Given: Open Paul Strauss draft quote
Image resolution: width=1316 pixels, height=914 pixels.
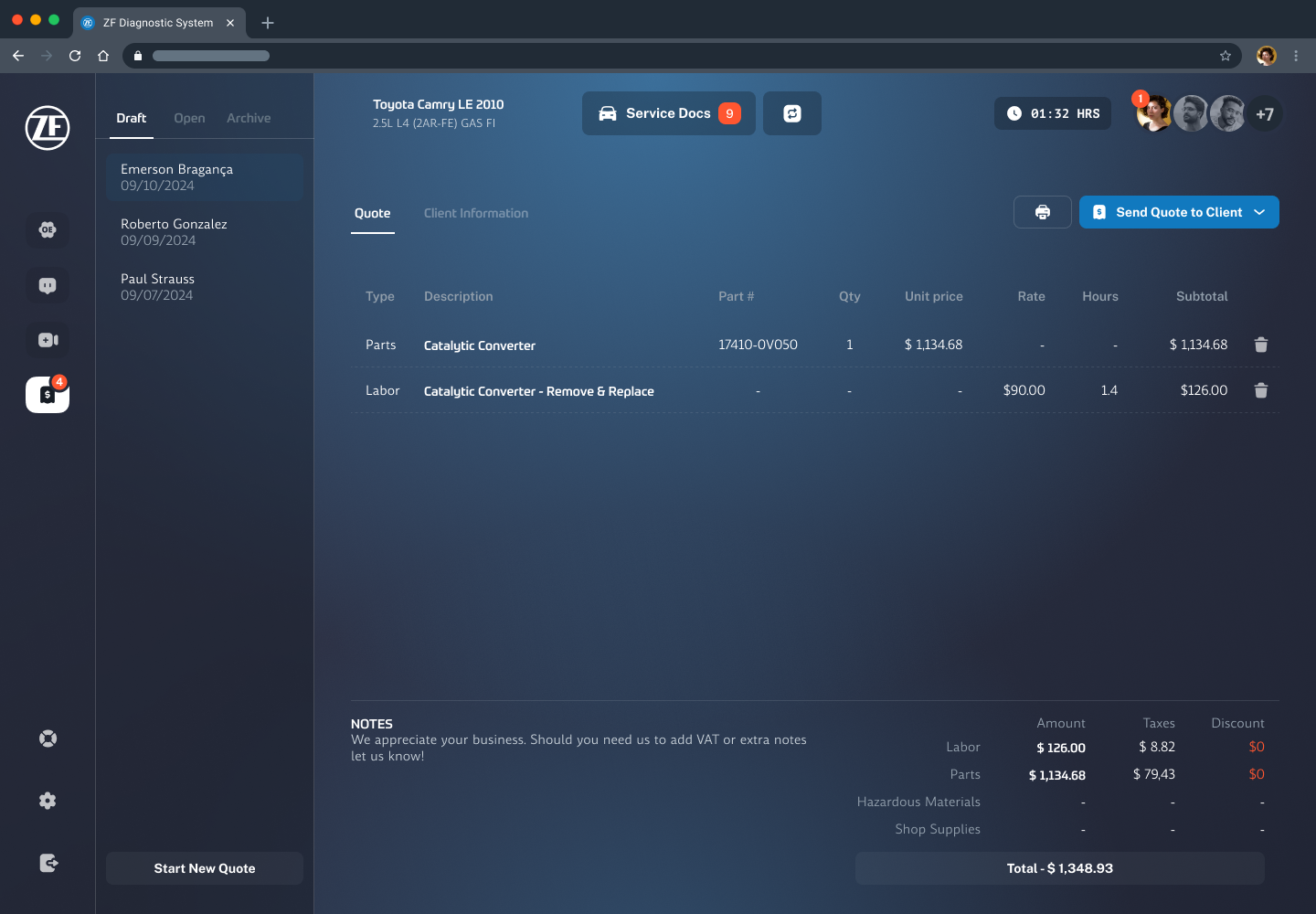Looking at the screenshot, I should click(205, 287).
